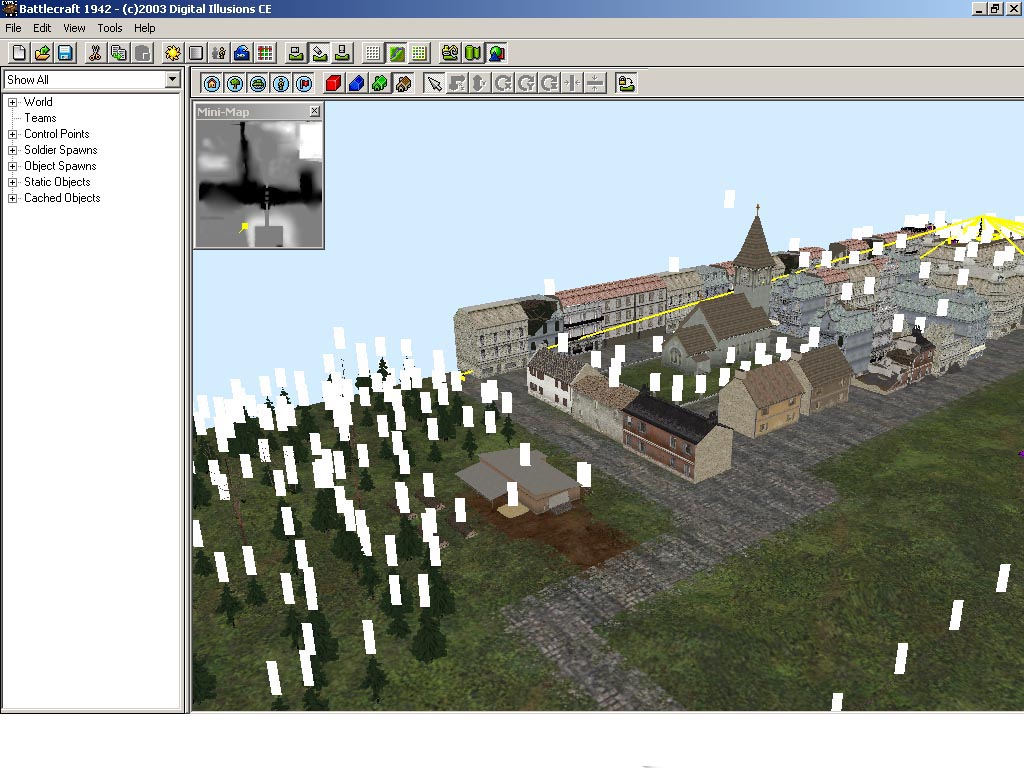This screenshot has width=1024, height=768.
Task: Expand the World tree node
Action: pos(12,103)
